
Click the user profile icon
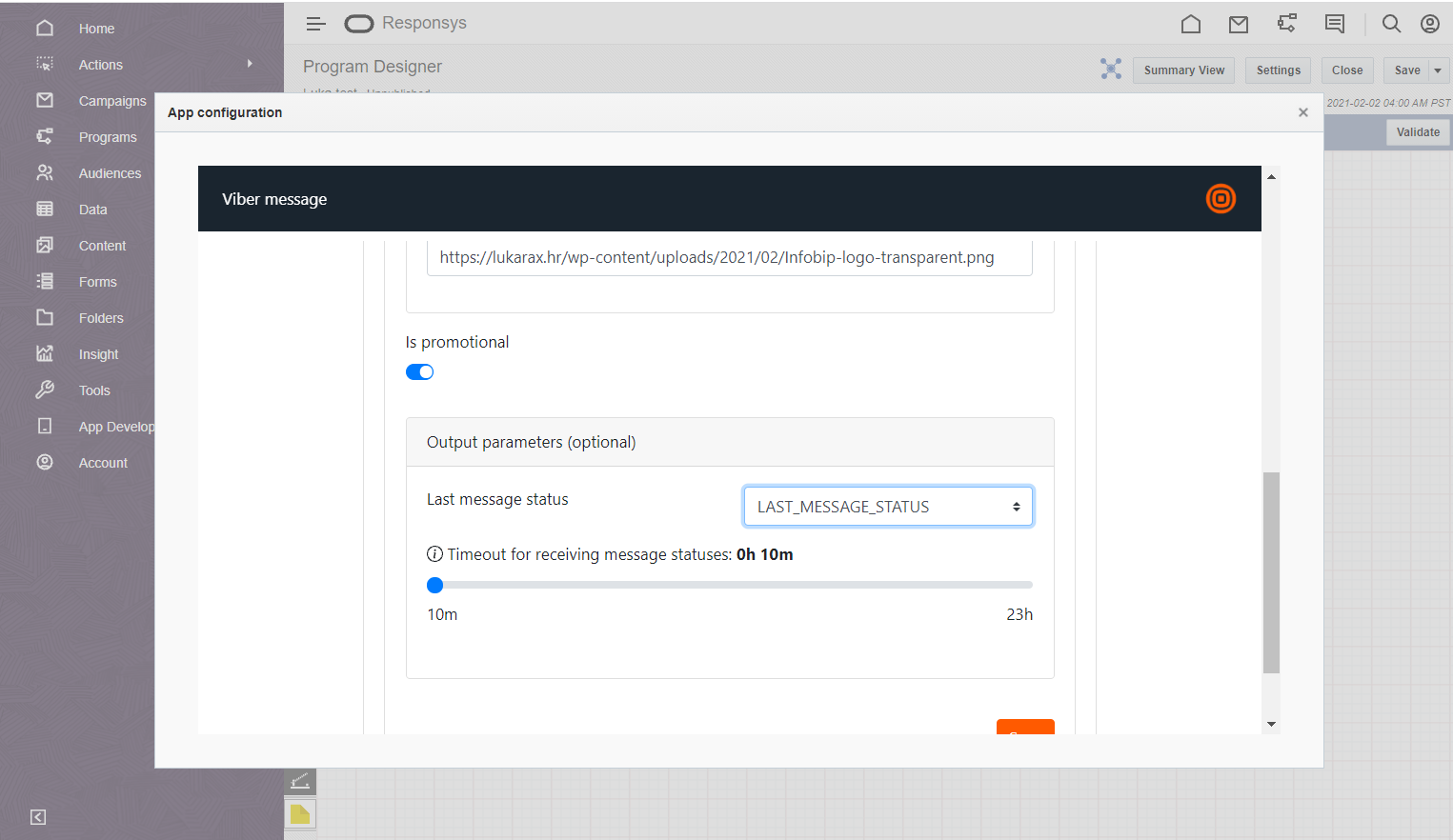1429,24
